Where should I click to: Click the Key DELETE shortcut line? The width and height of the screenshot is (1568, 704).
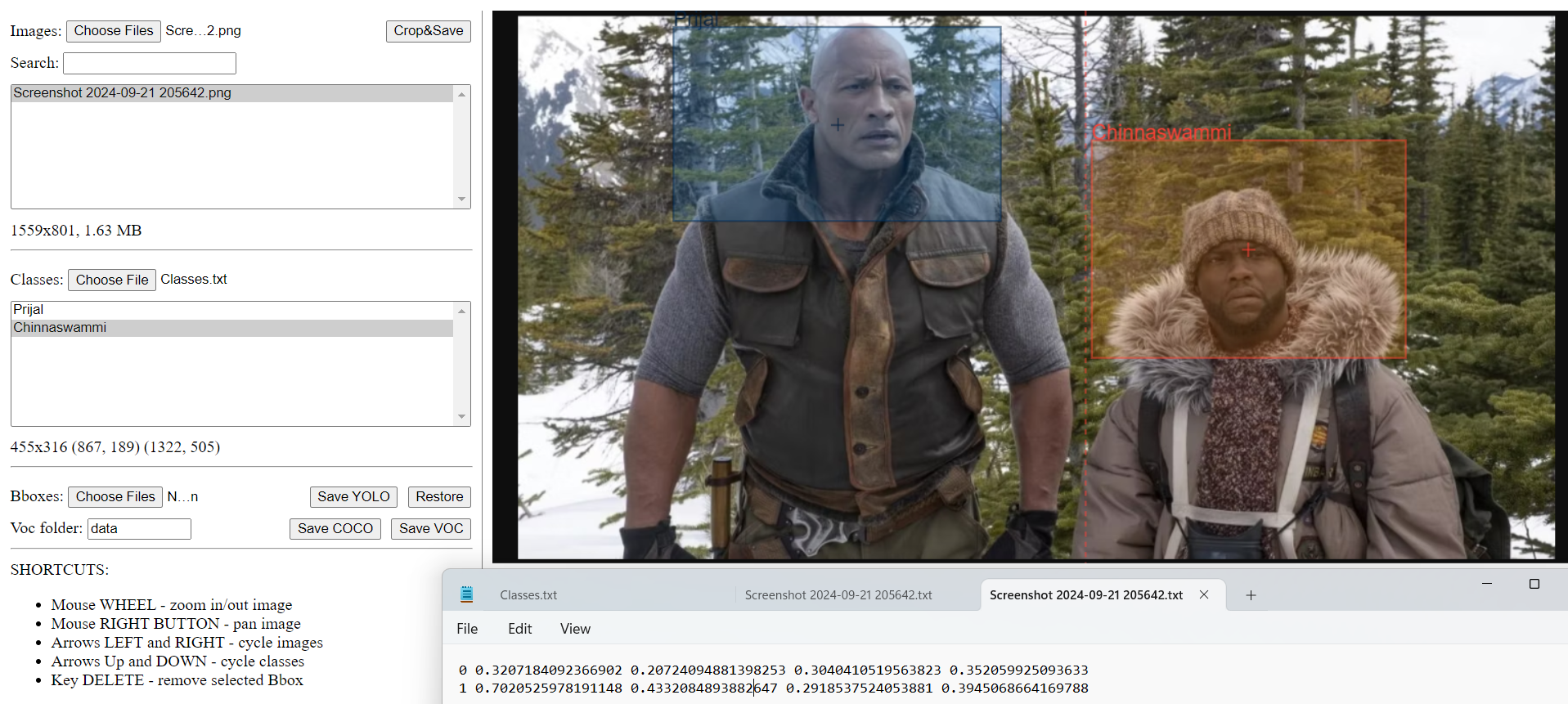click(x=177, y=680)
